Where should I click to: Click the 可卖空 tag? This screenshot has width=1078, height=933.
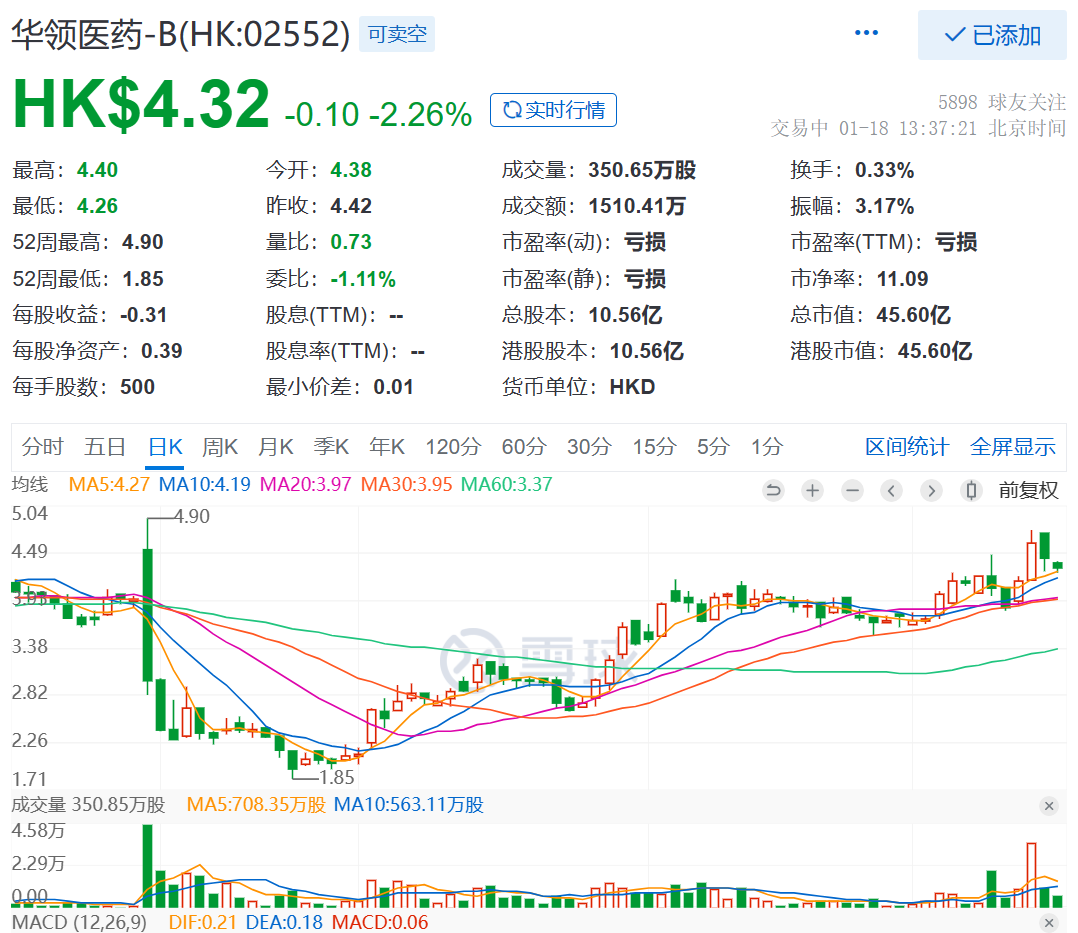[397, 34]
